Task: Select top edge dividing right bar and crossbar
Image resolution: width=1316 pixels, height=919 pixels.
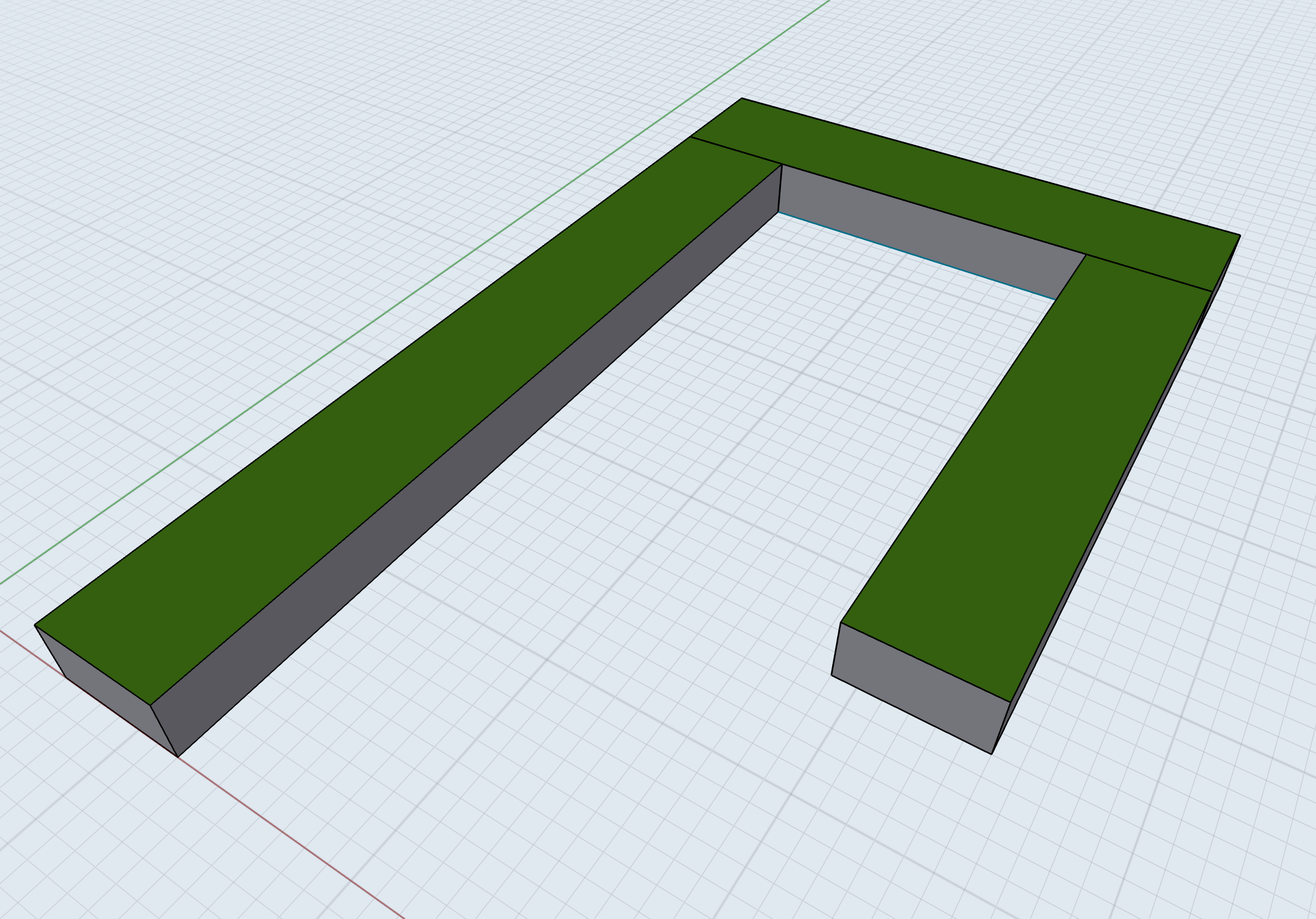Action: click(x=1148, y=273)
